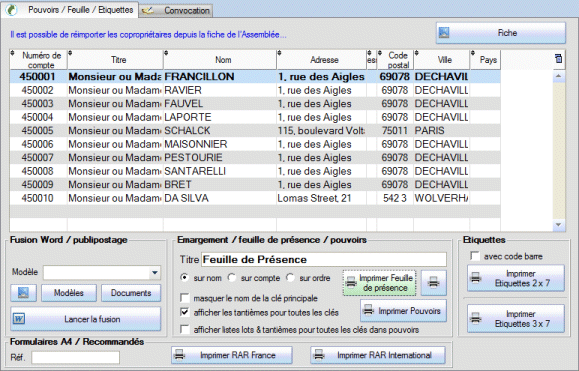Click Lancer la fusion
Screen dimensions: 579x371
[x=86, y=319]
